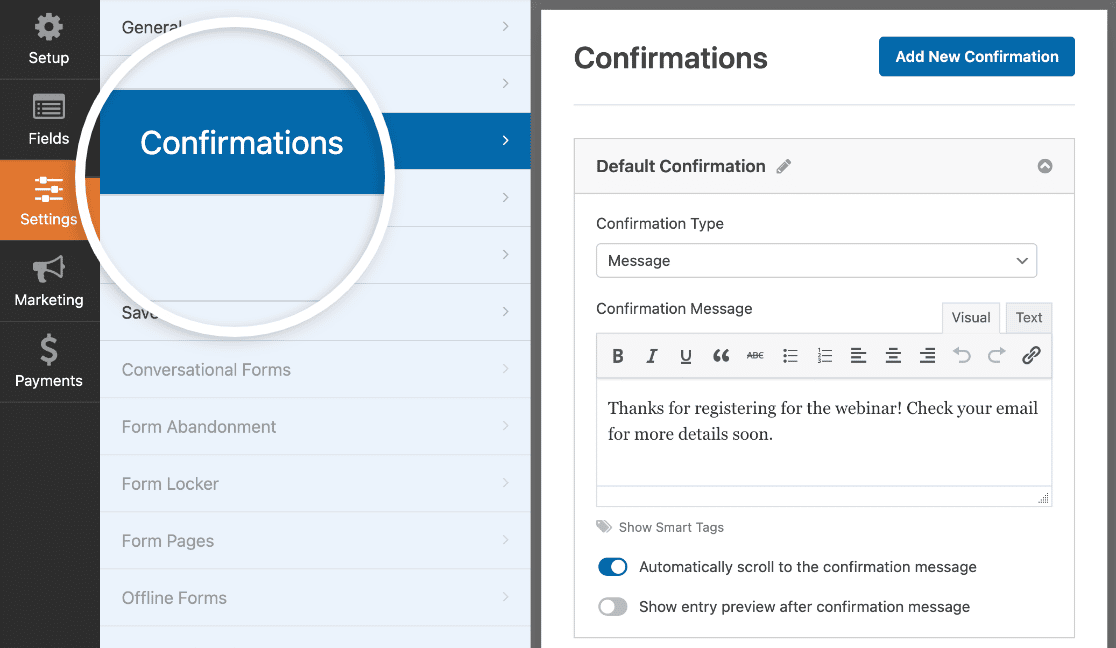Image resolution: width=1116 pixels, height=648 pixels.
Task: Click inside the confirmation message text area
Action: tap(823, 432)
